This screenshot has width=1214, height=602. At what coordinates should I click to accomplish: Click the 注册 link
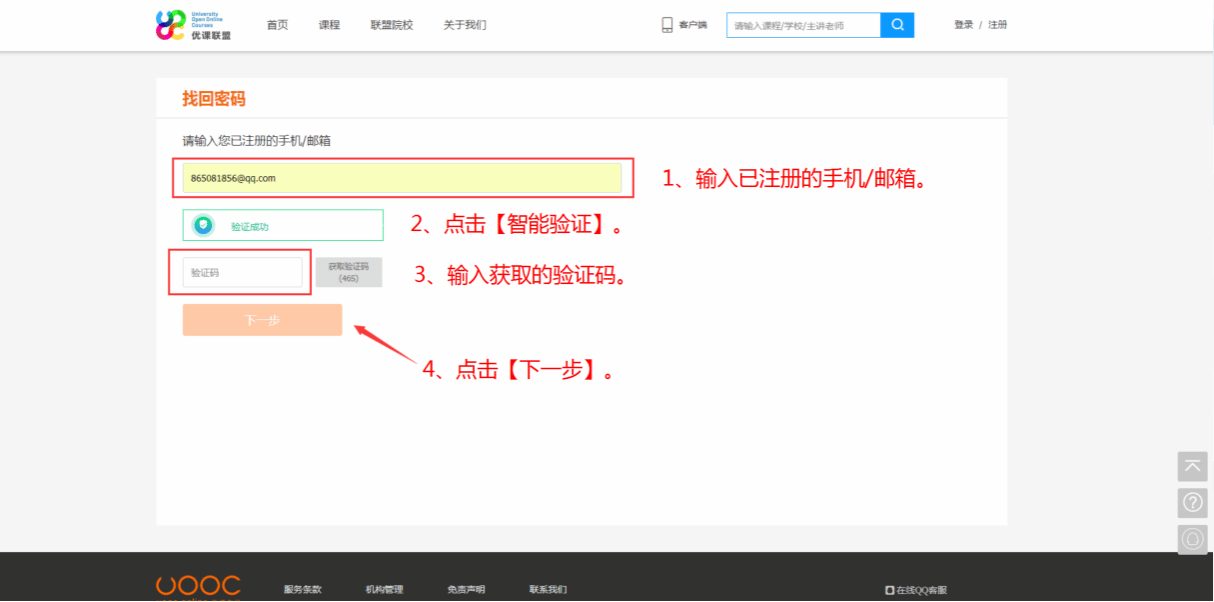[x=998, y=25]
